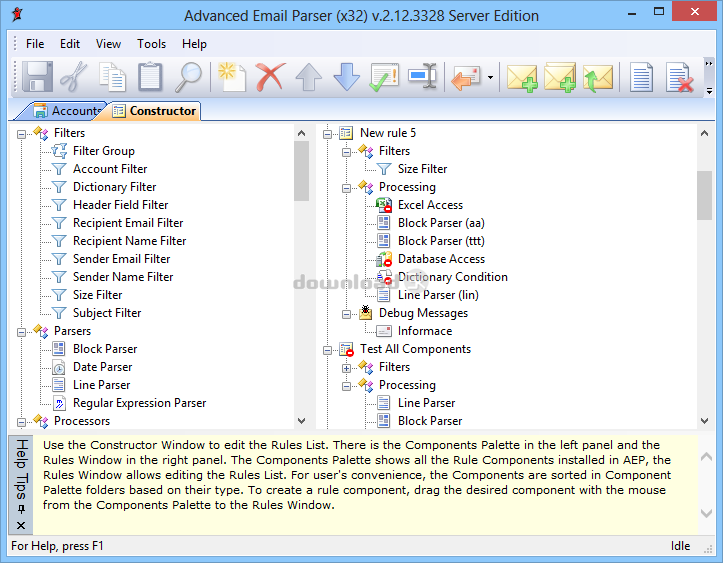723x563 pixels.
Task: Collapse the Debug Messages node
Action: coord(346,314)
